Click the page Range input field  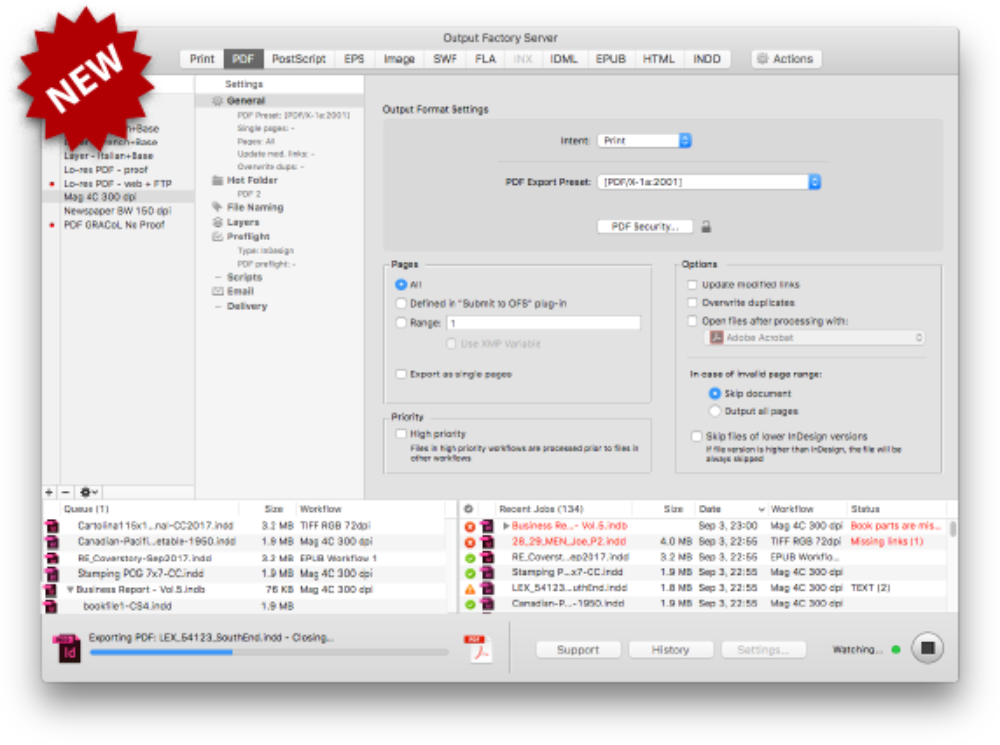tap(543, 323)
